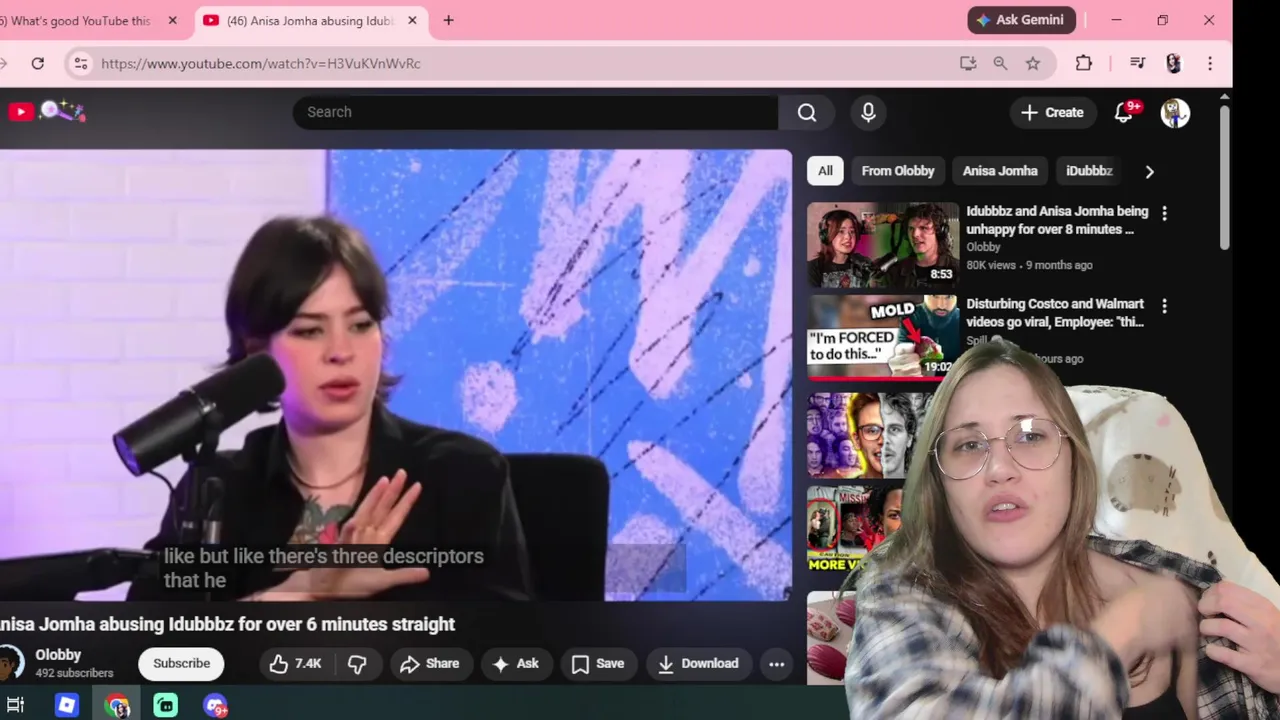Open the media controls icon in toolbar
The image size is (1280, 720).
coord(1137,63)
